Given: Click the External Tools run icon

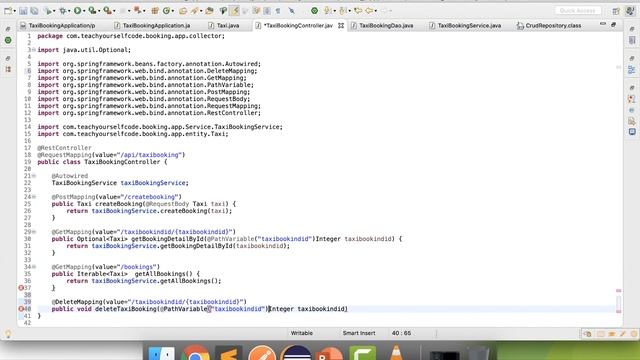Looking at the screenshot, I should point(107,11).
